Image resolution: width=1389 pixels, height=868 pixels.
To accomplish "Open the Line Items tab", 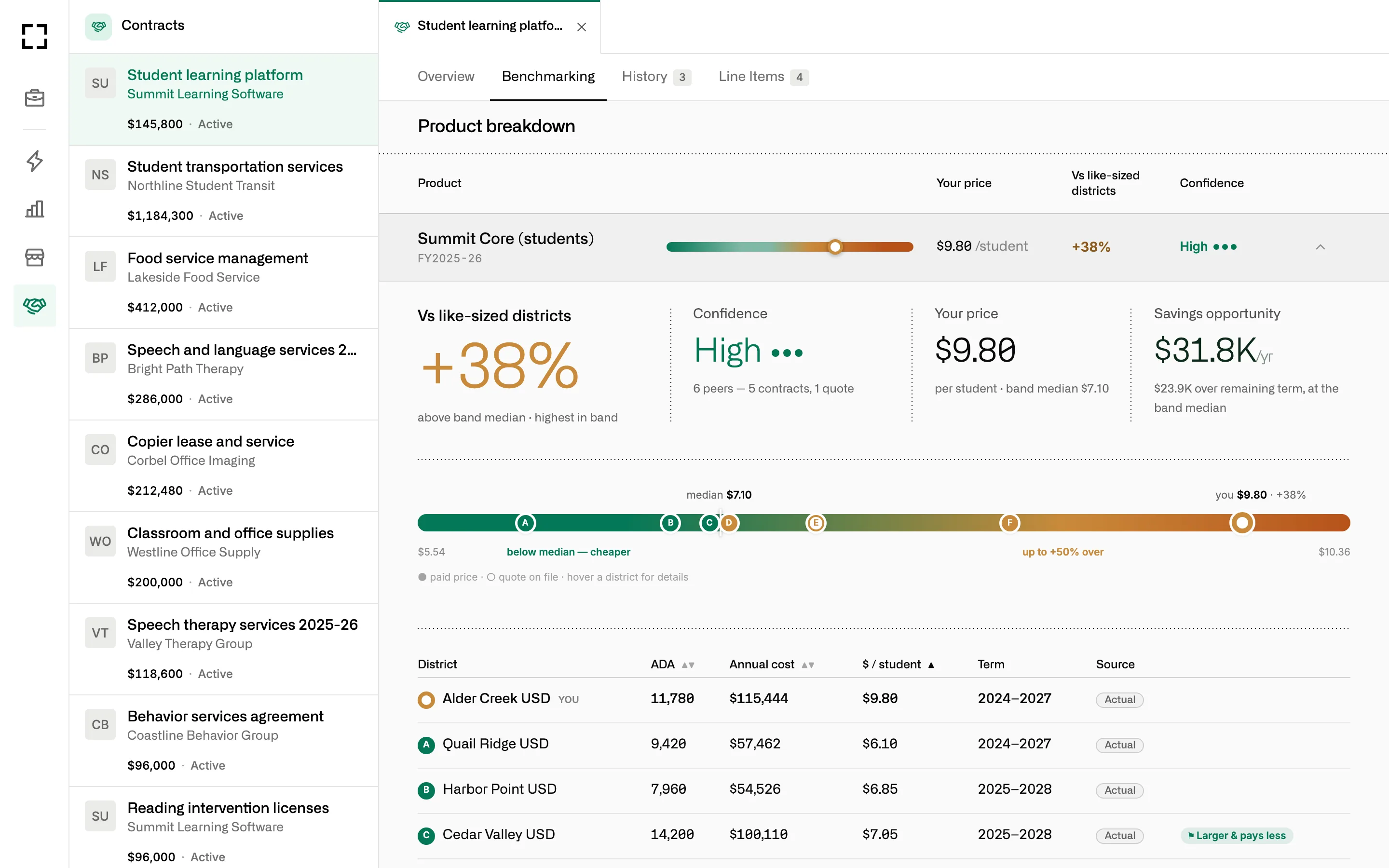I will click(x=763, y=76).
